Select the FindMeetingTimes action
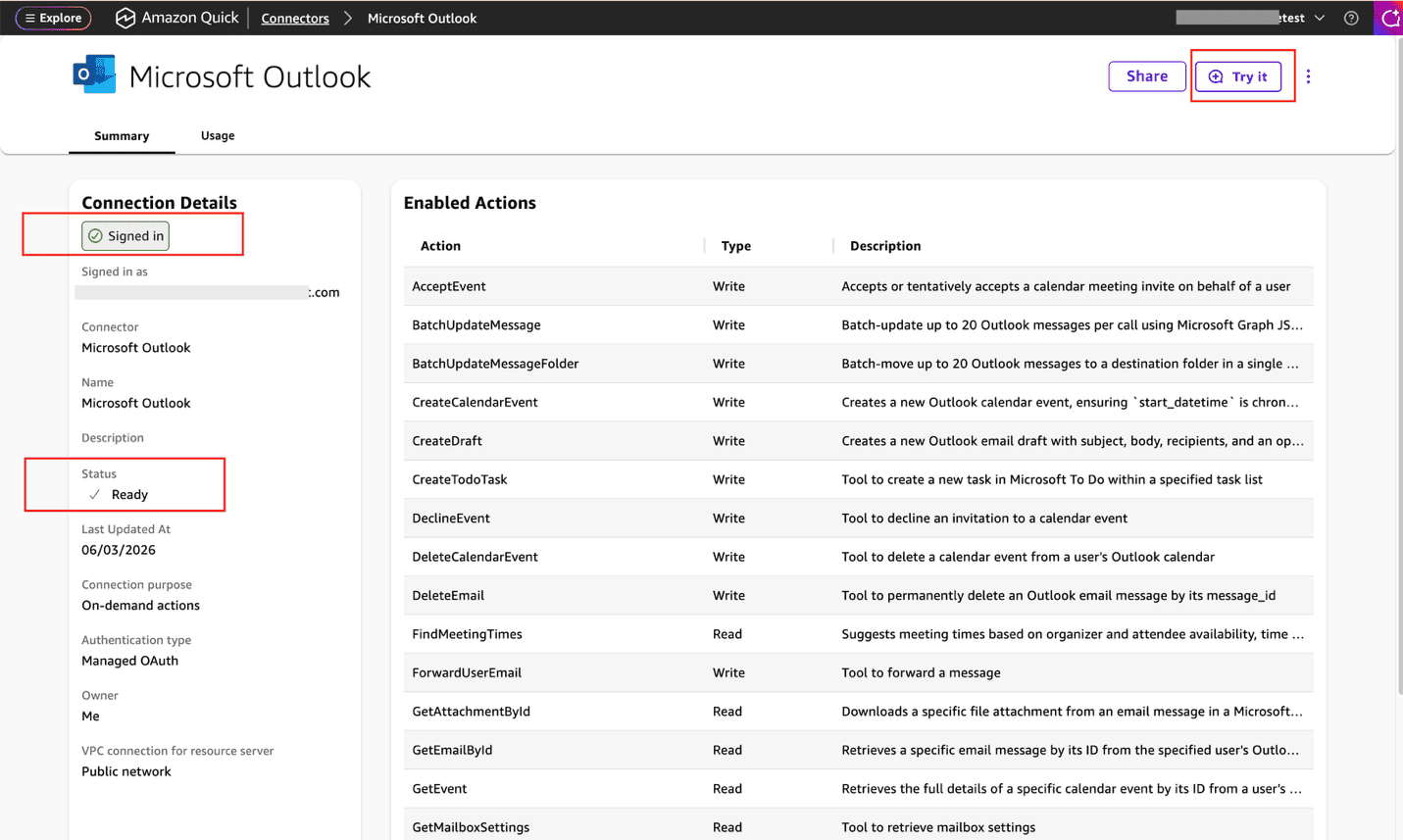The height and width of the screenshot is (840, 1403). (x=467, y=634)
